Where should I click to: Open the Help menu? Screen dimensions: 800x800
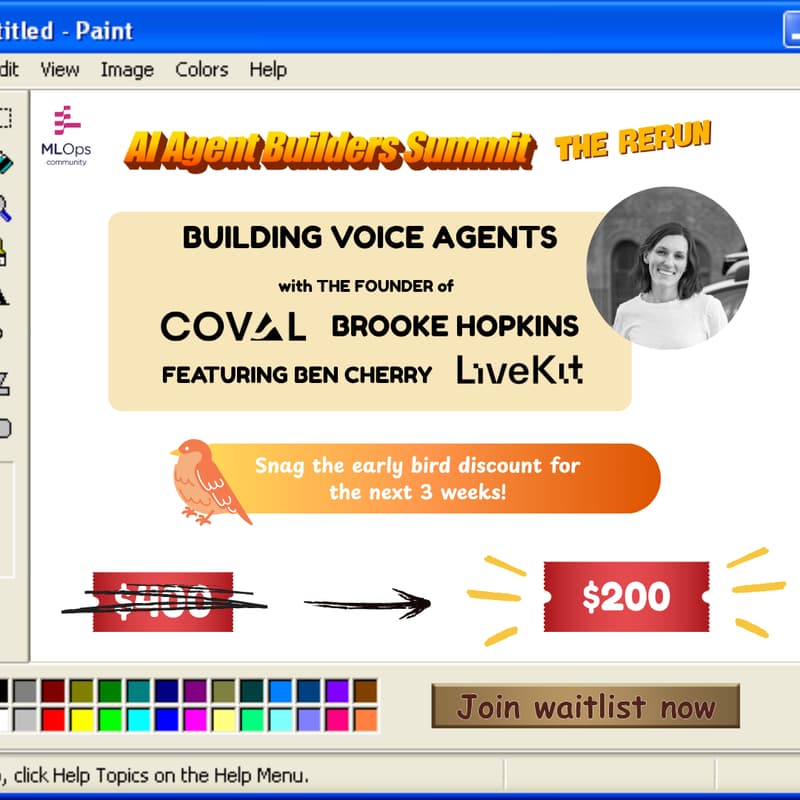(268, 69)
